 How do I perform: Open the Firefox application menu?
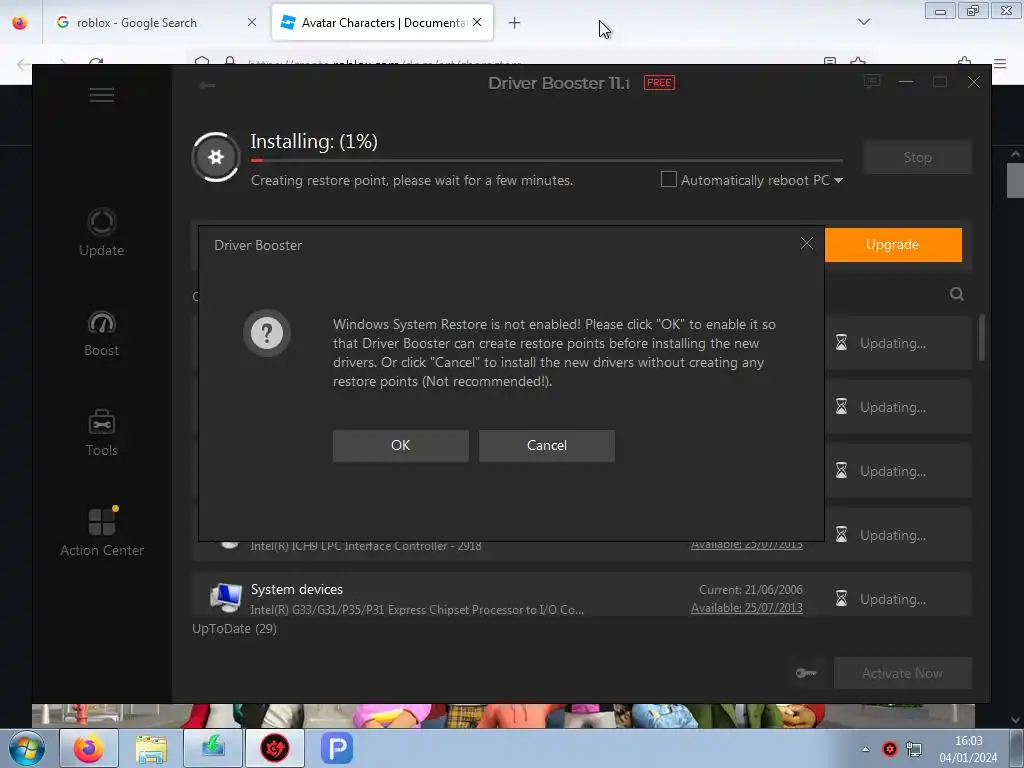(1000, 63)
